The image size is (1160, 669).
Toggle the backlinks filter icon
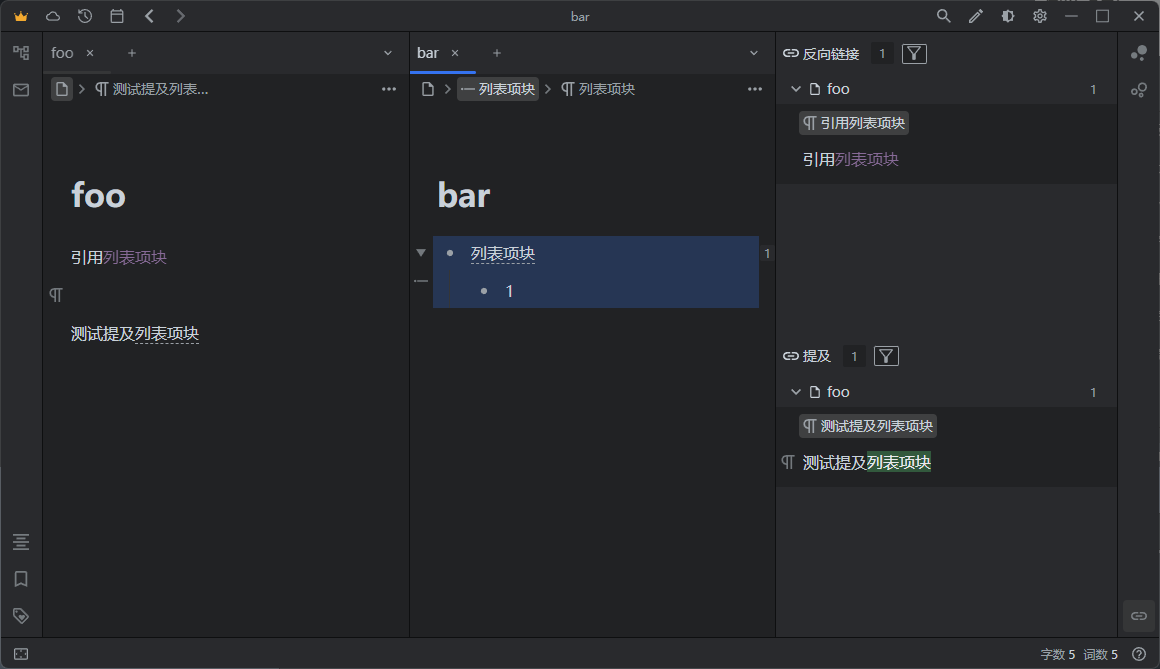pyautogui.click(x=914, y=54)
